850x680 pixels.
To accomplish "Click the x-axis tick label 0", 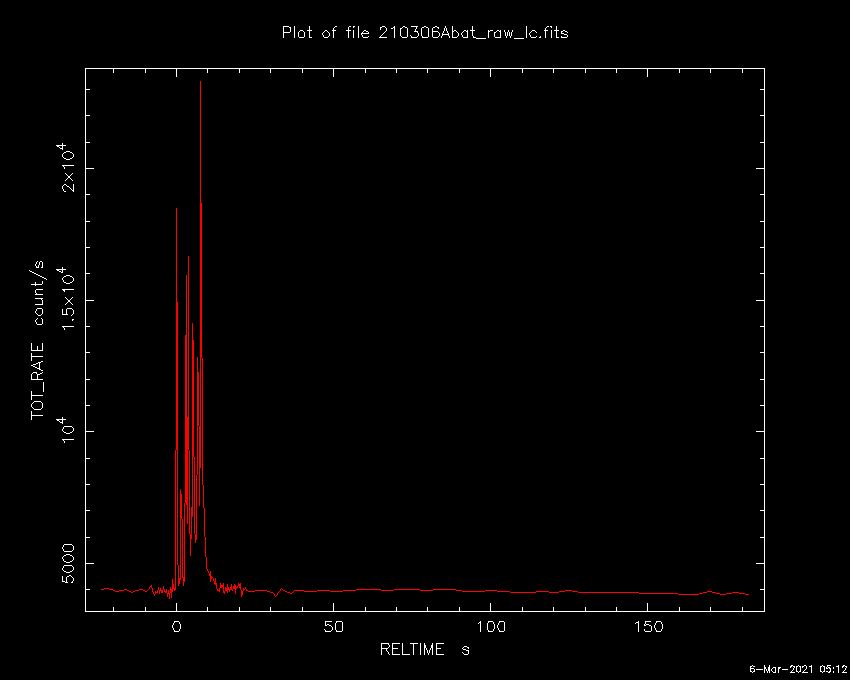I will [x=176, y=627].
